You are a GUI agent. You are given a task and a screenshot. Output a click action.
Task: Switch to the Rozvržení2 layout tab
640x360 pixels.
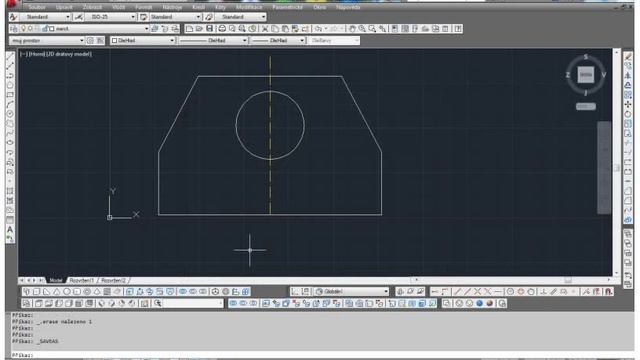point(113,280)
